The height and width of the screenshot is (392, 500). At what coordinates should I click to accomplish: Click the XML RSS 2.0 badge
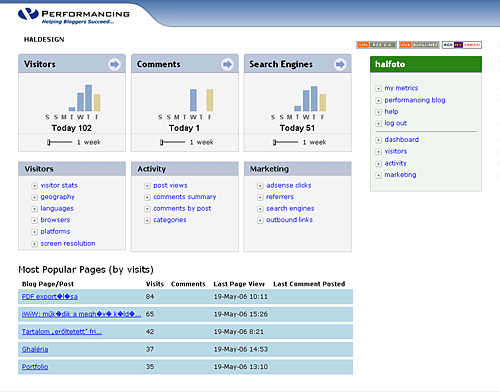376,45
